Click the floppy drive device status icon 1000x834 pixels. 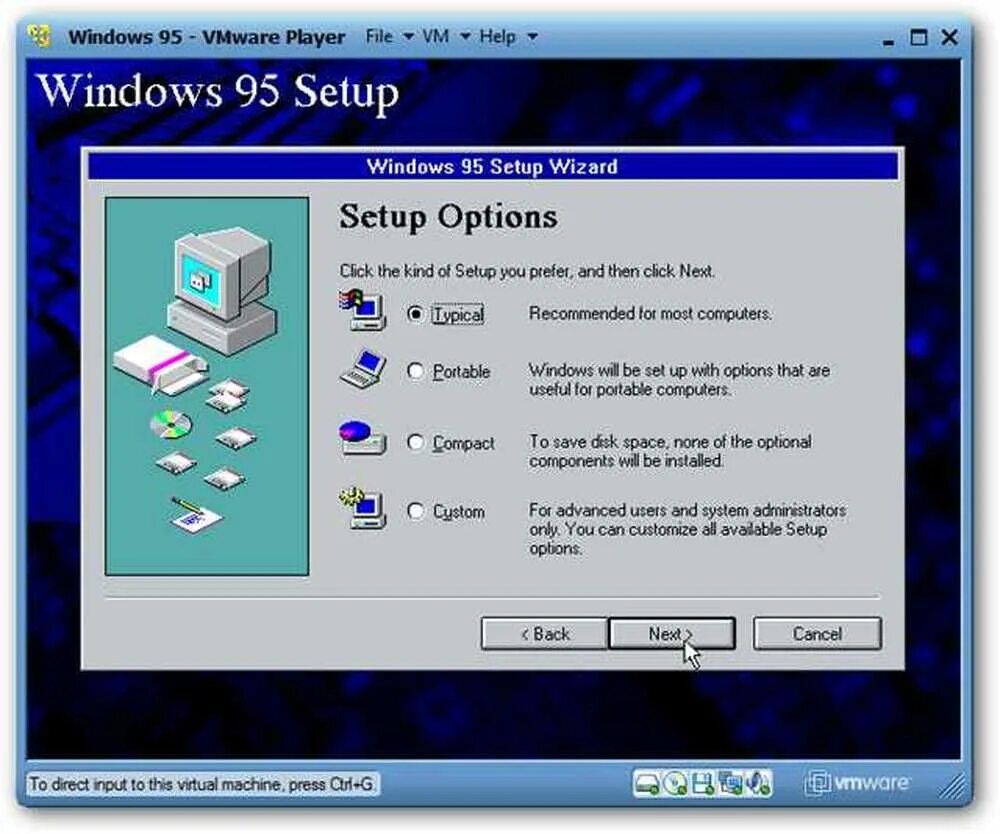pos(702,784)
